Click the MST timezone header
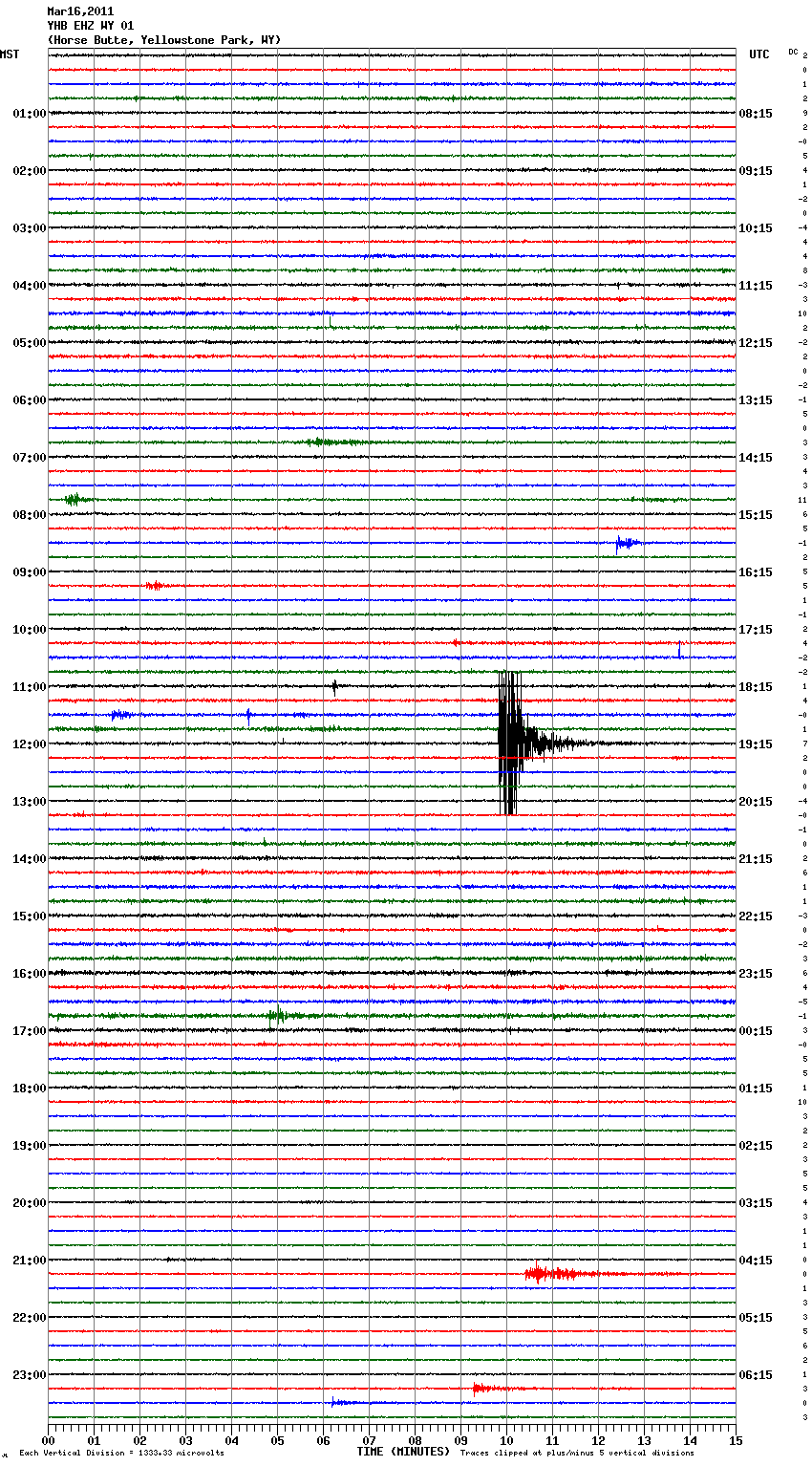The height and width of the screenshot is (1466, 812). tap(10, 54)
